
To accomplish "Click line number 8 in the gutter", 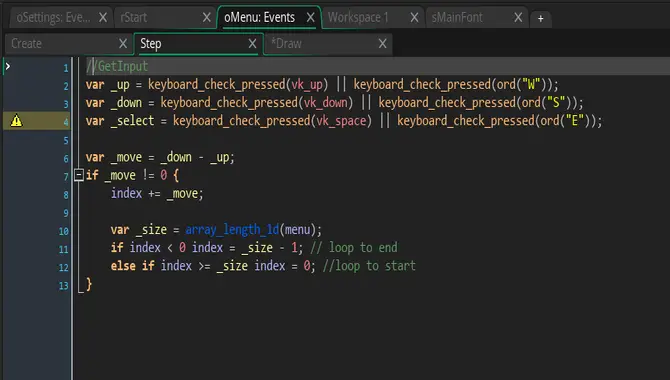I will coord(66,195).
